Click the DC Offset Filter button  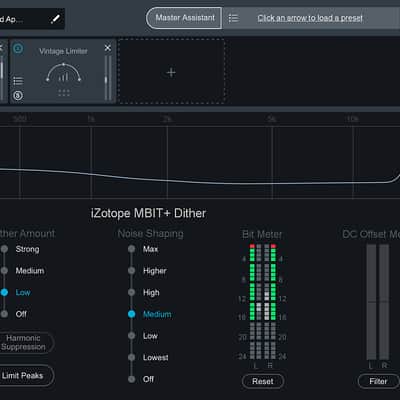[378, 381]
